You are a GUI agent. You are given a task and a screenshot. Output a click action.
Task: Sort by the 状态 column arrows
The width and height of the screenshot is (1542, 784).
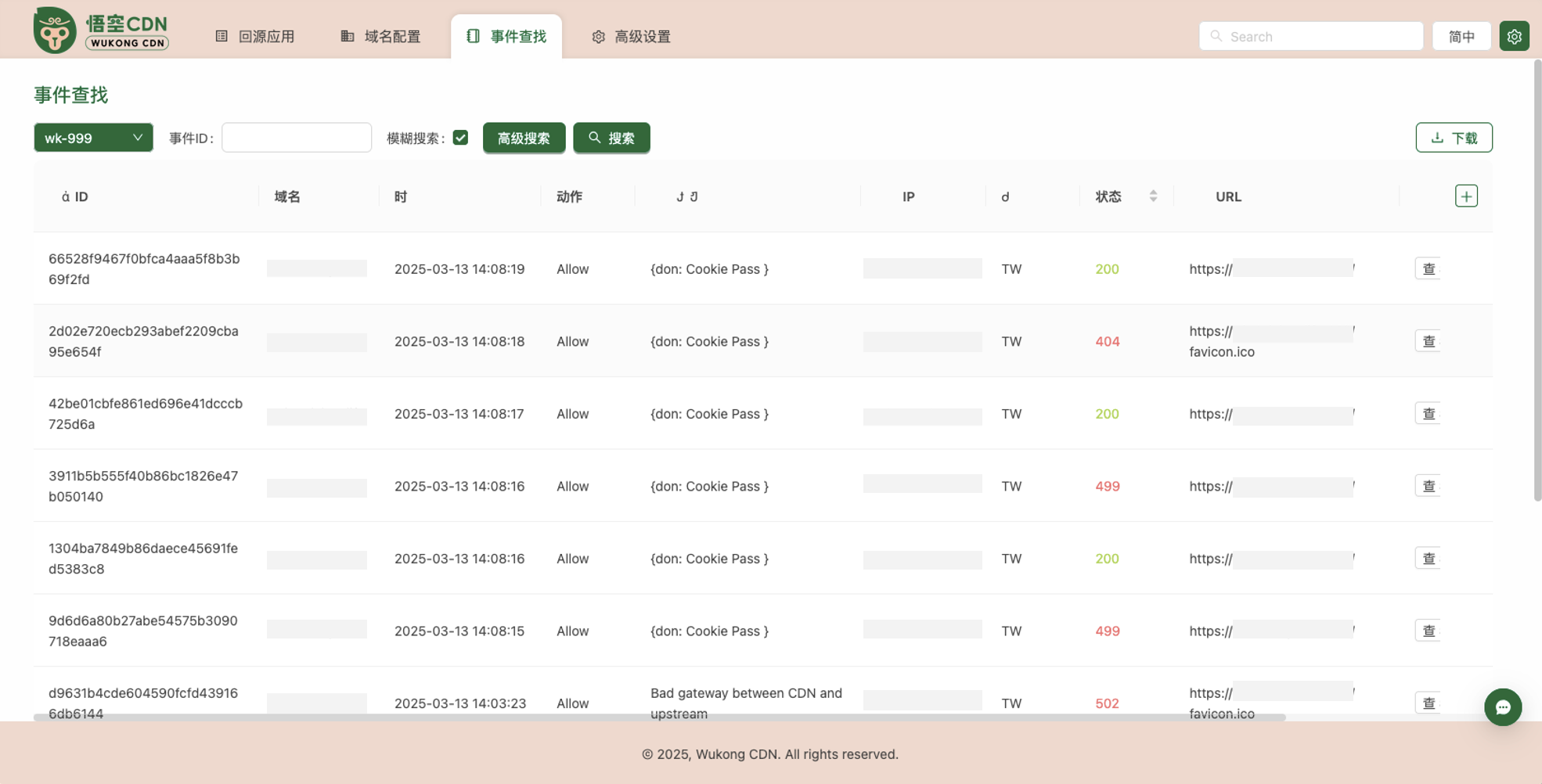point(1153,196)
